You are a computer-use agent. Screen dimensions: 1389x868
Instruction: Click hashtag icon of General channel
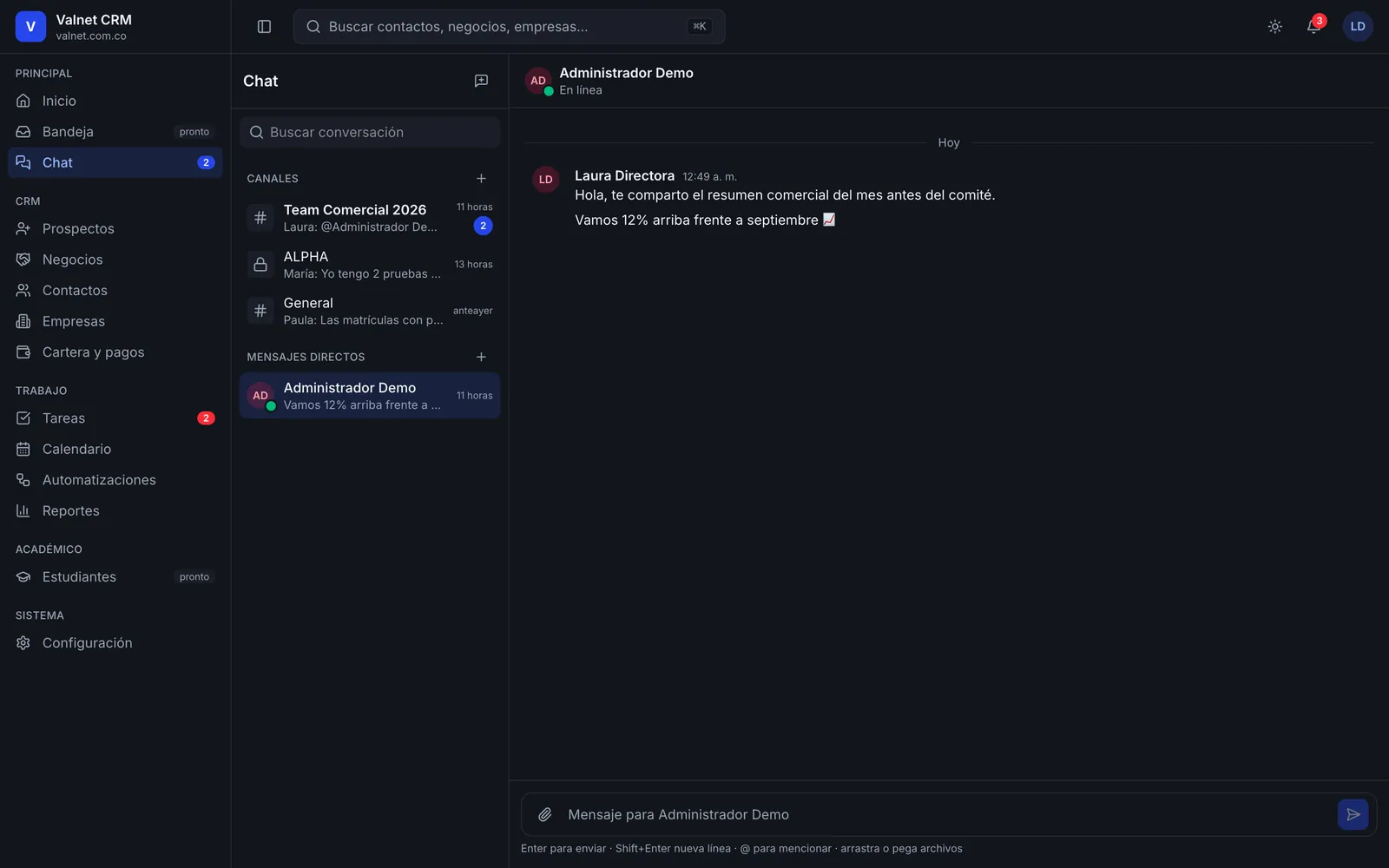point(260,311)
